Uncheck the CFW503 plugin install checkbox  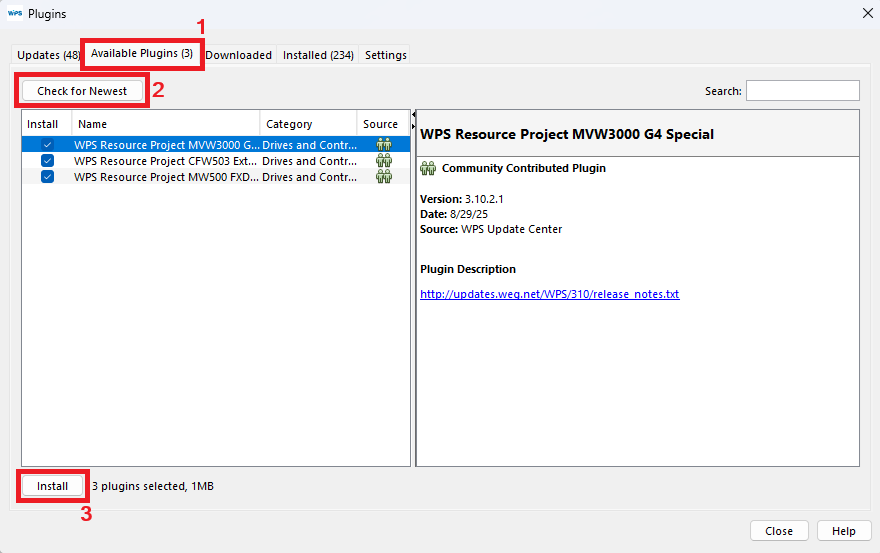tap(47, 160)
